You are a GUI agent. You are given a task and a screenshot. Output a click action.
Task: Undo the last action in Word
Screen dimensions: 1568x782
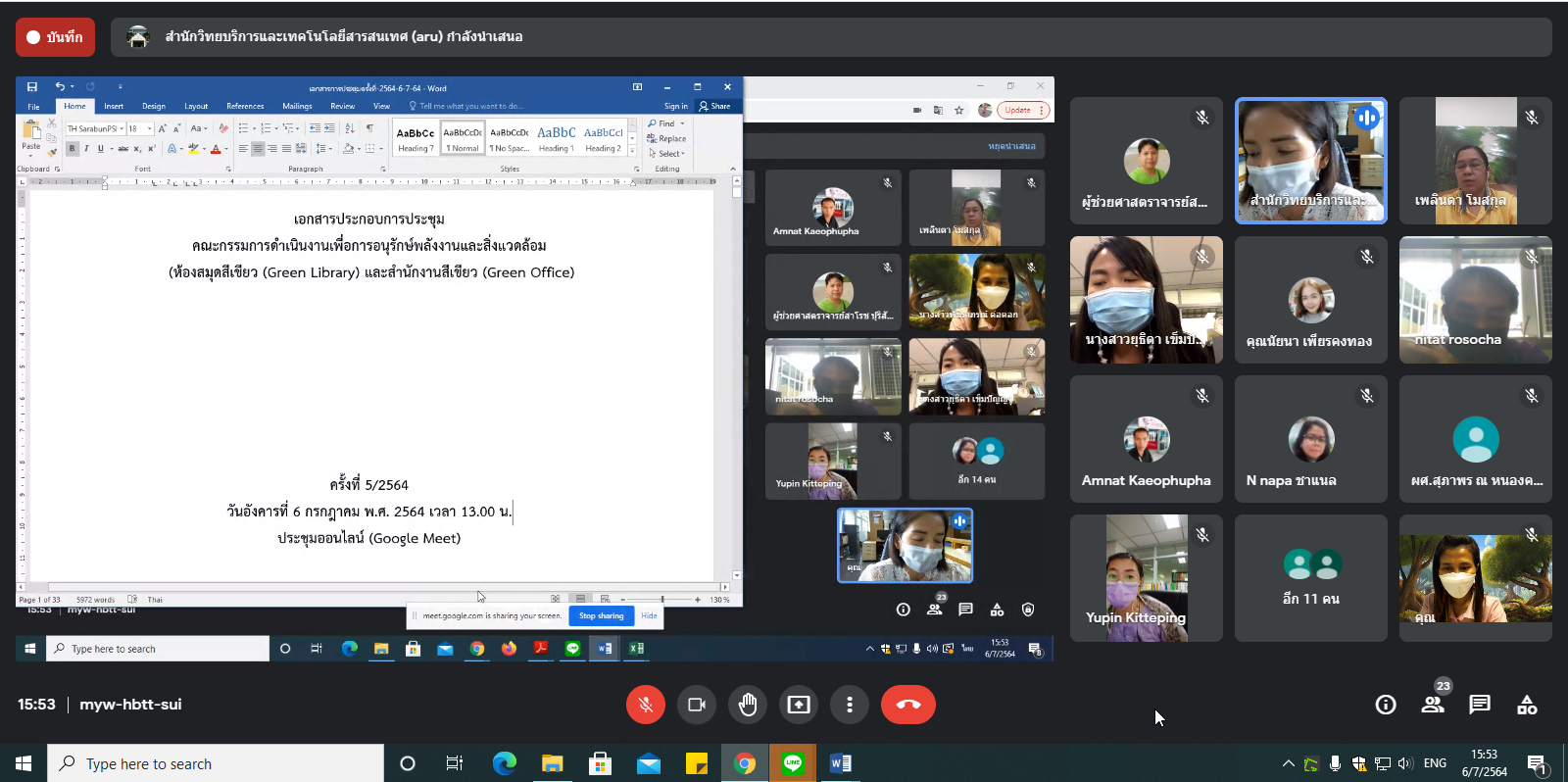60,87
